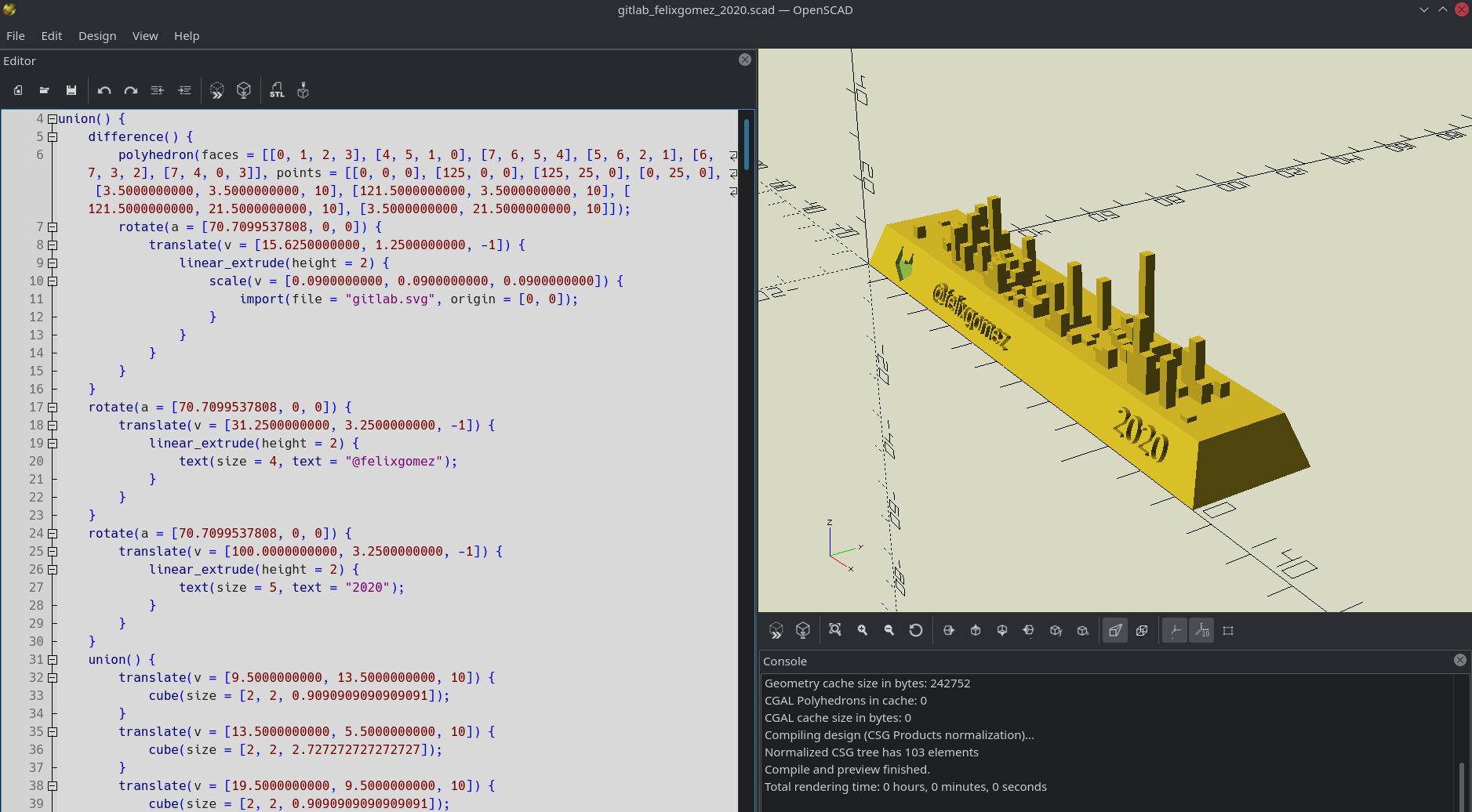
Task: Redo the last edit
Action: click(x=131, y=90)
